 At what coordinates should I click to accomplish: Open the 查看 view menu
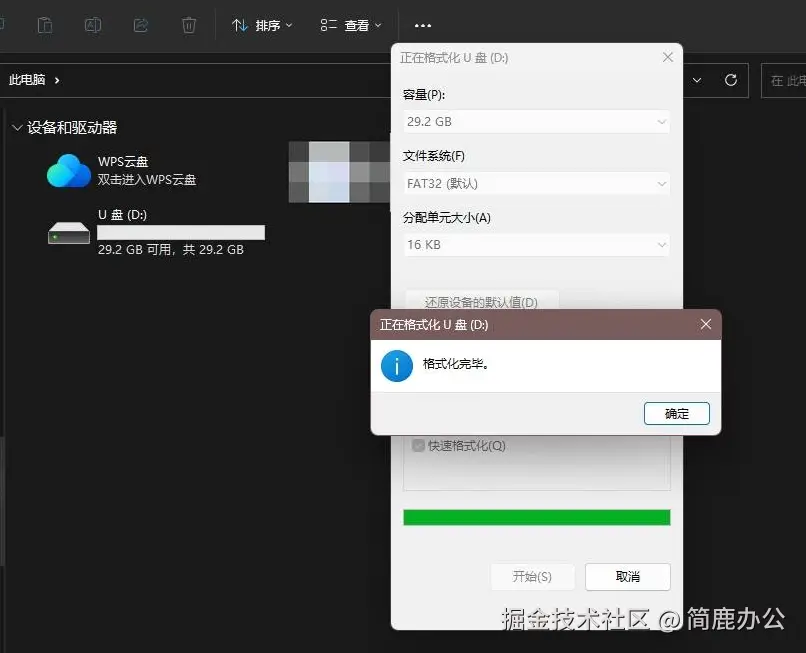pyautogui.click(x=350, y=25)
